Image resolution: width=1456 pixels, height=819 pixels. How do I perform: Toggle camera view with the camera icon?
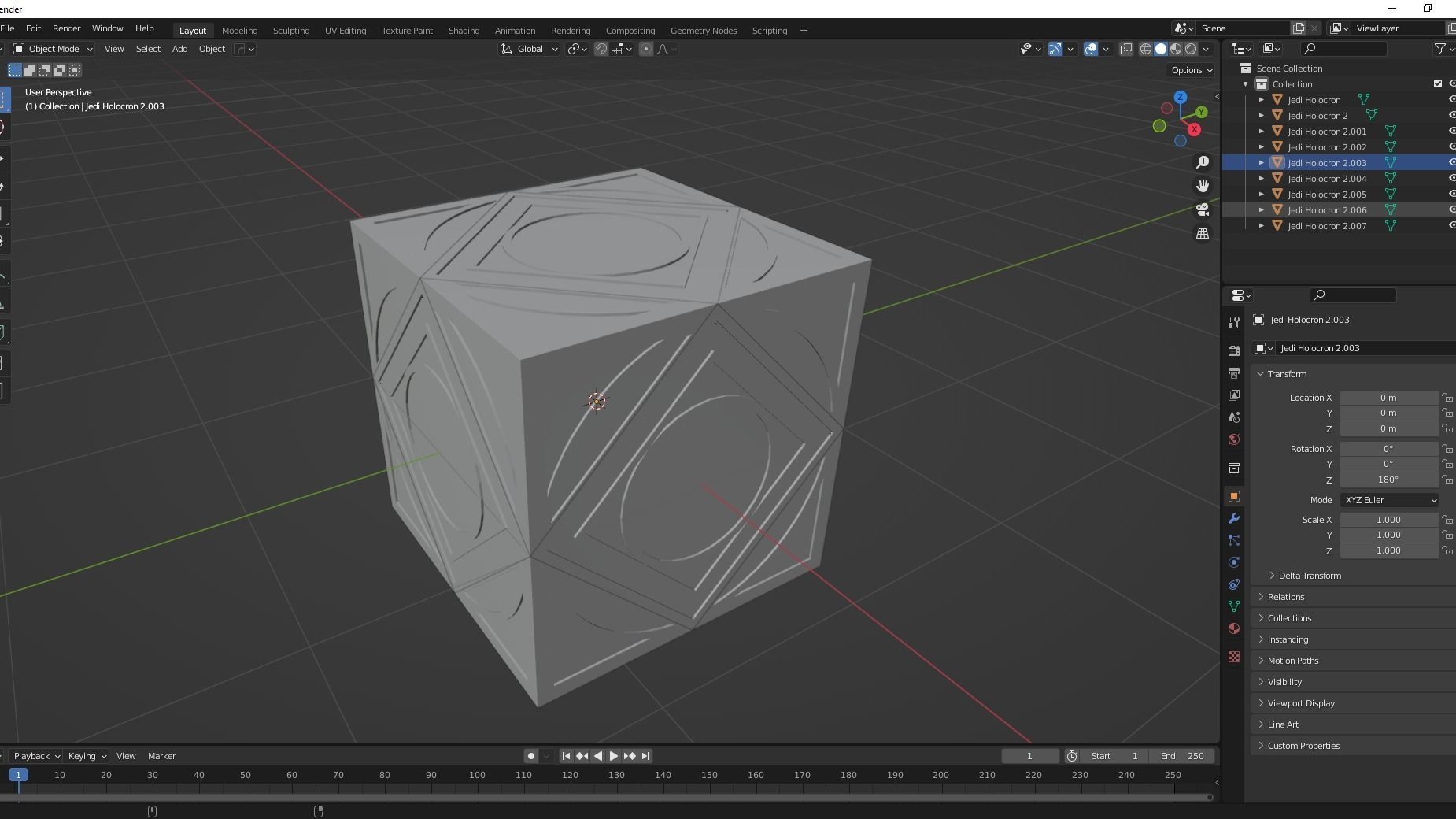tap(1203, 209)
